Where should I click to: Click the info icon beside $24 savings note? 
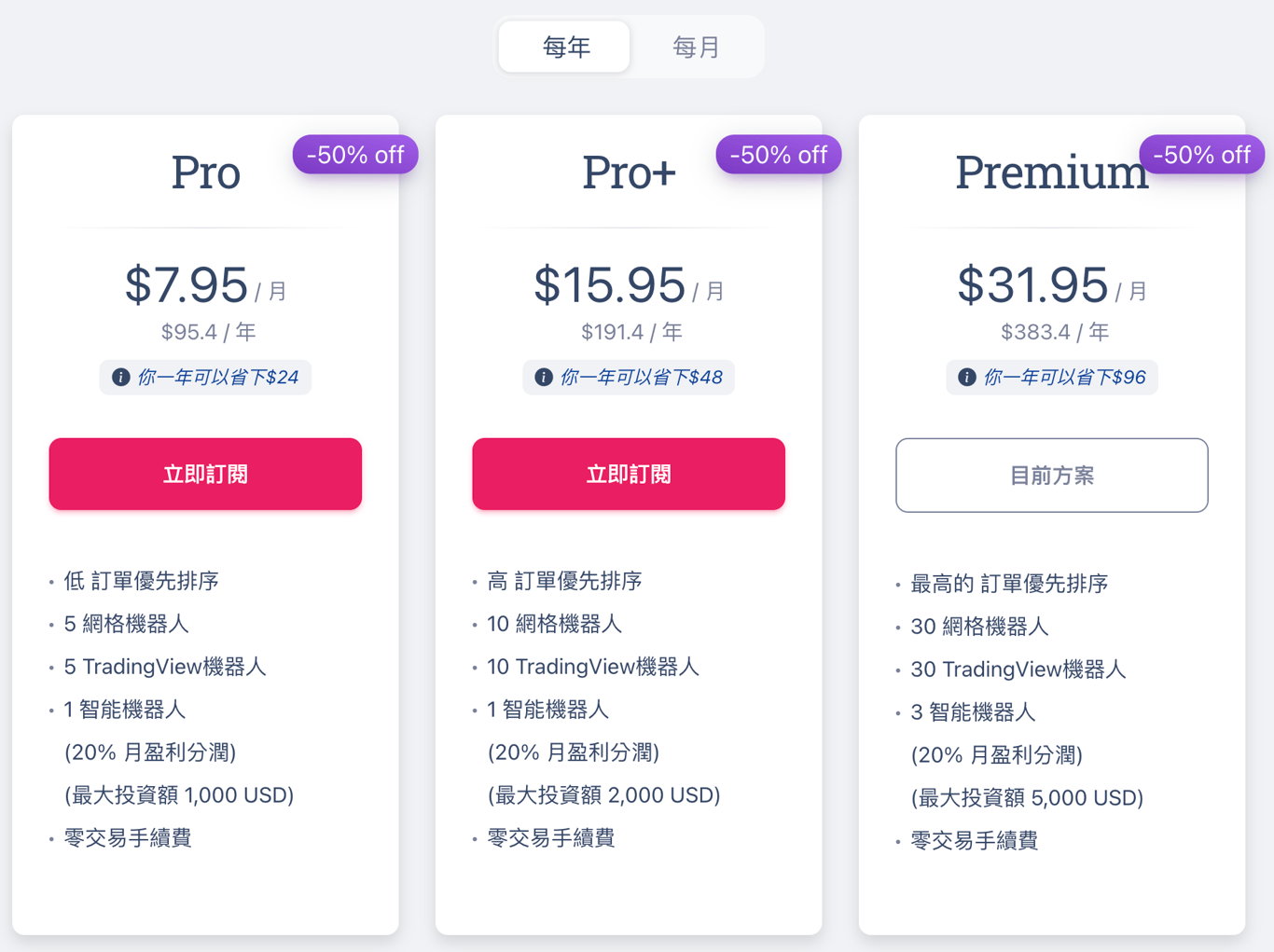(121, 378)
